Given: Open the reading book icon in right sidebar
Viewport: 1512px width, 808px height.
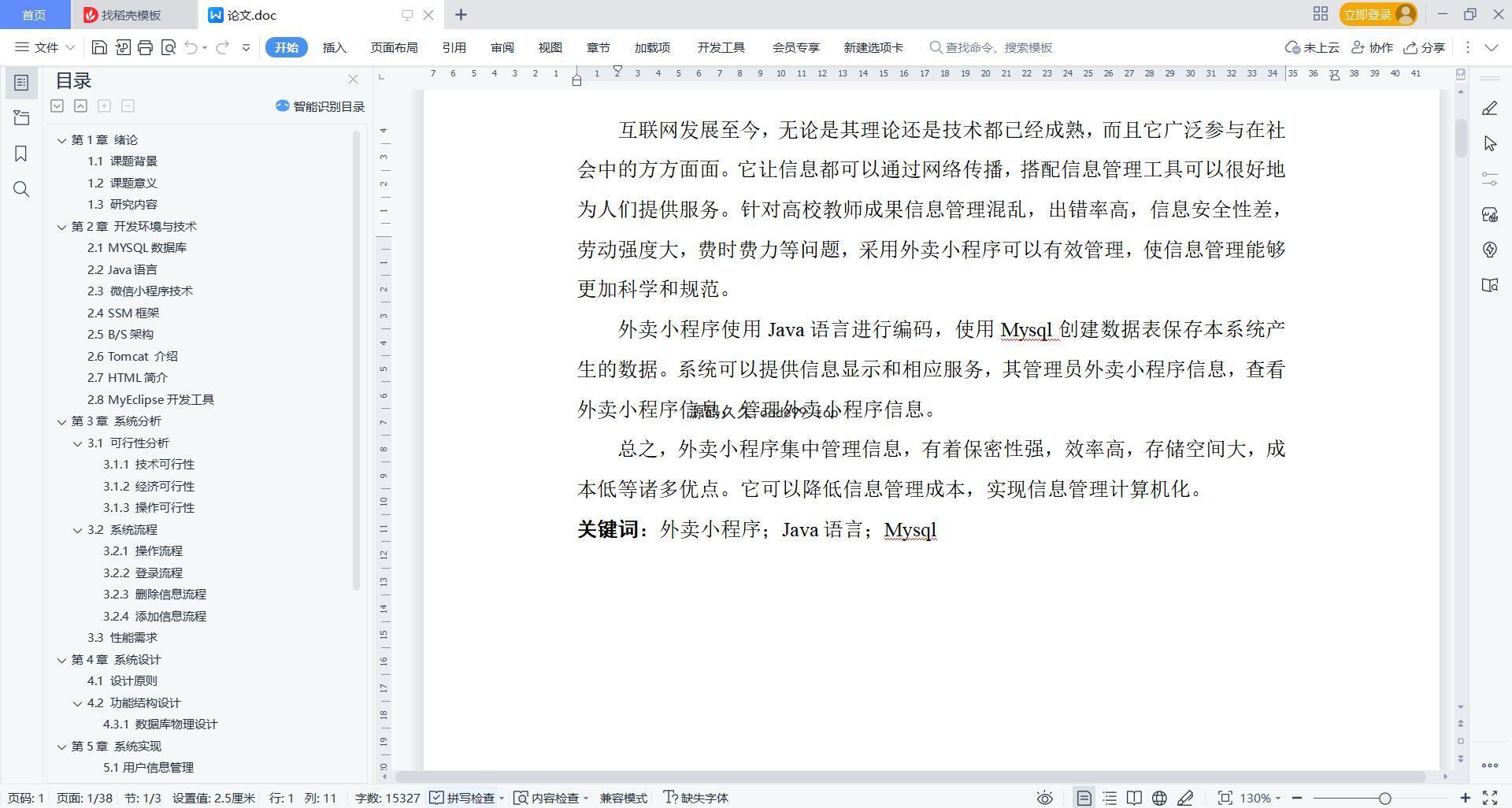Looking at the screenshot, I should (x=1489, y=285).
